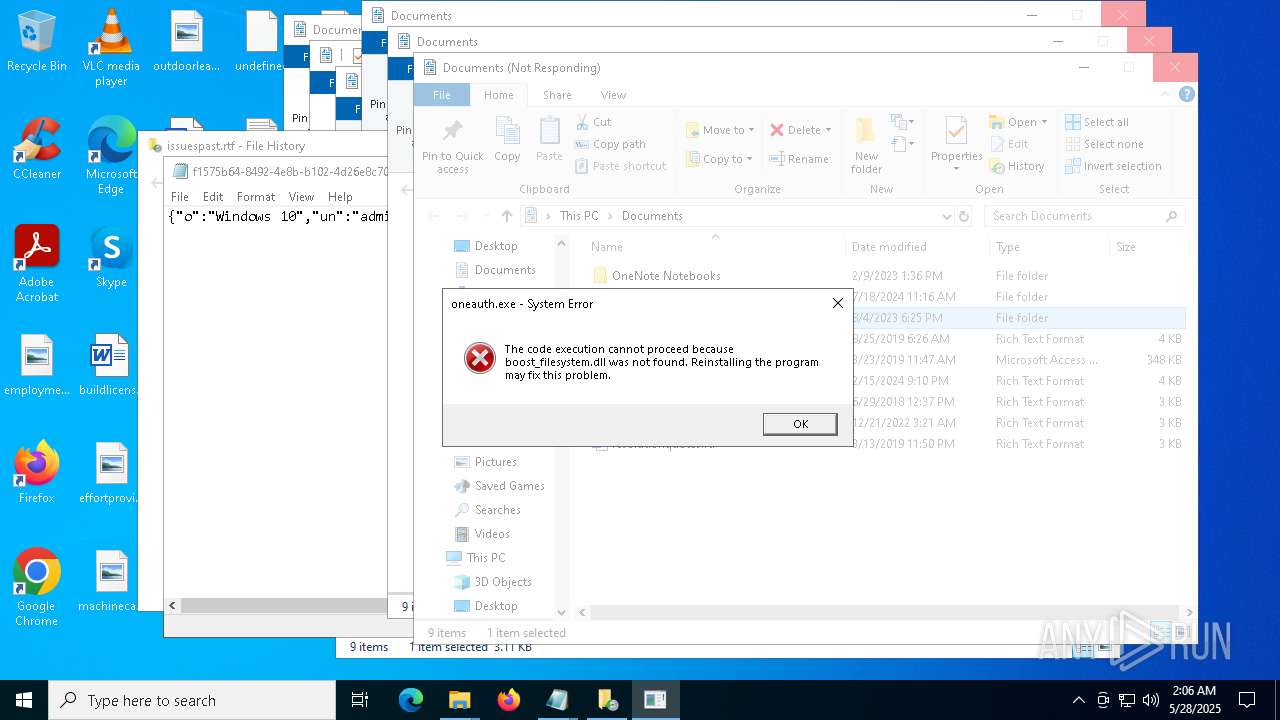Open the Google Chrome desktop icon
This screenshot has width=1280, height=720.
37,588
